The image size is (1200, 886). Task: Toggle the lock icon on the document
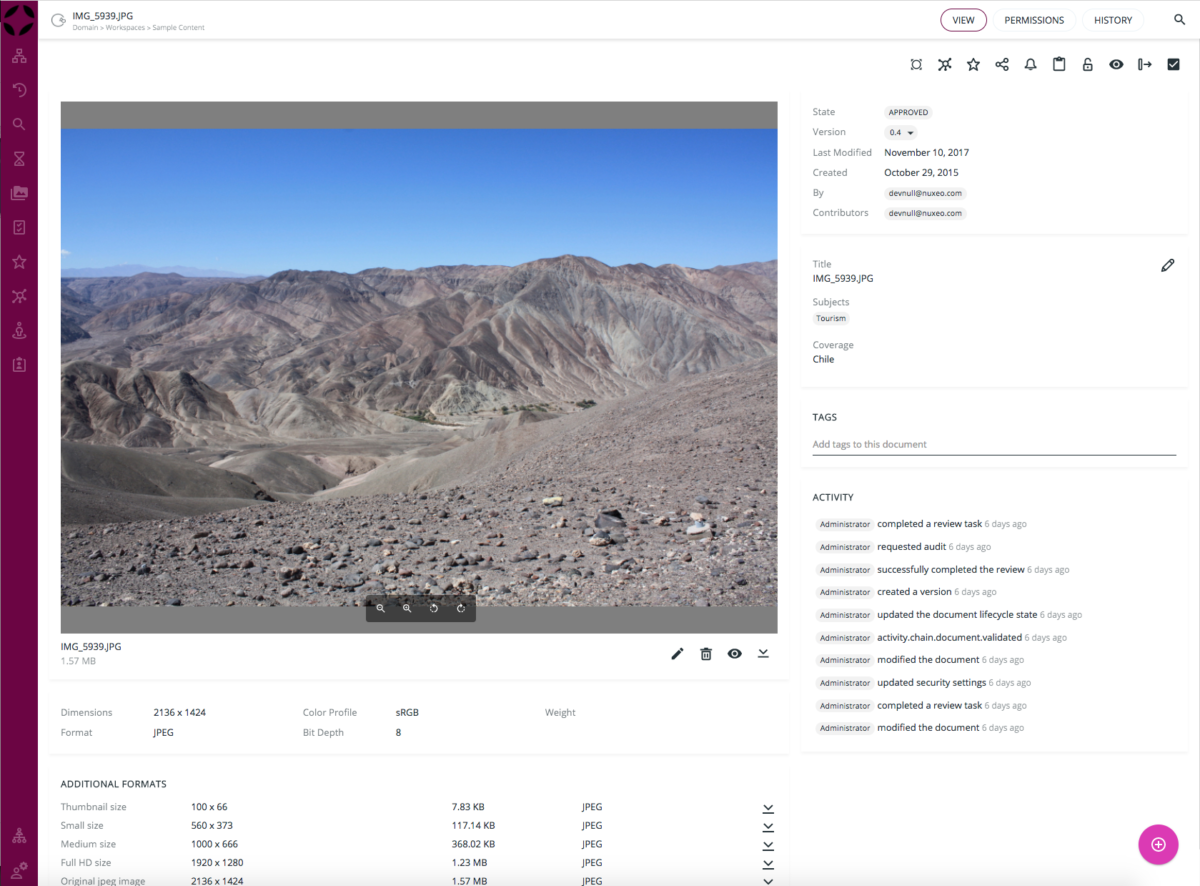coord(1087,65)
